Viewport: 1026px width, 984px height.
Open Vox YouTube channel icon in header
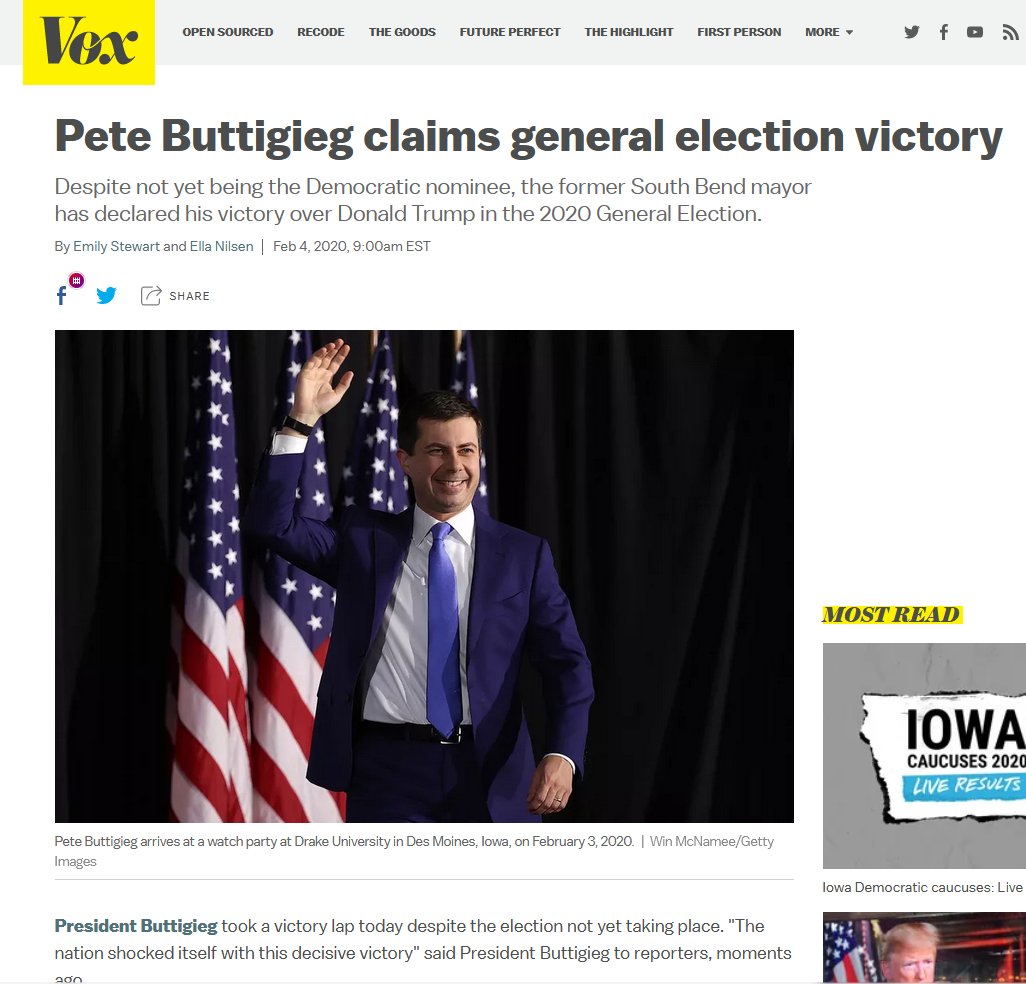pos(975,32)
